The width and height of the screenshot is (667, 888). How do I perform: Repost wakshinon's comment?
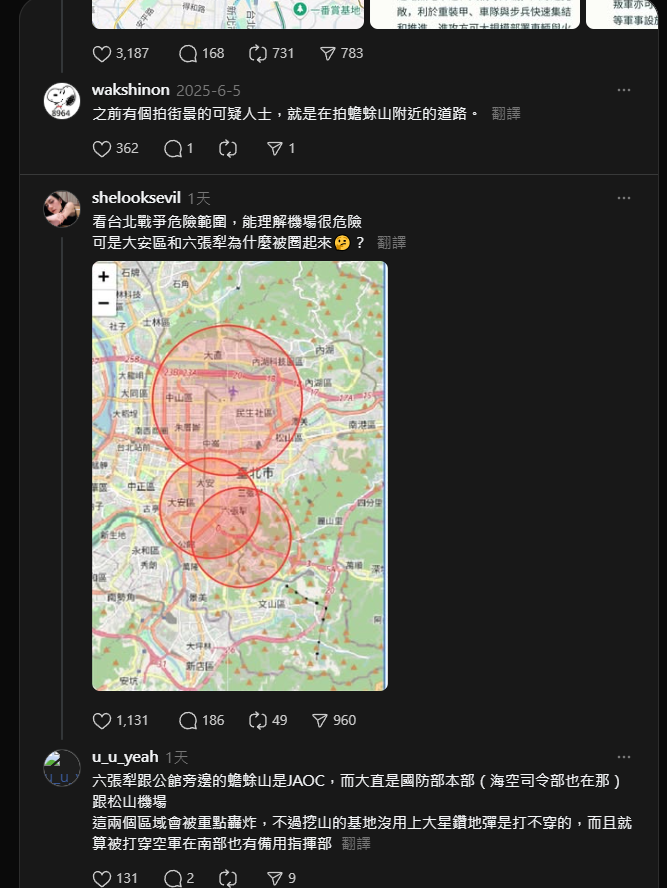click(228, 149)
